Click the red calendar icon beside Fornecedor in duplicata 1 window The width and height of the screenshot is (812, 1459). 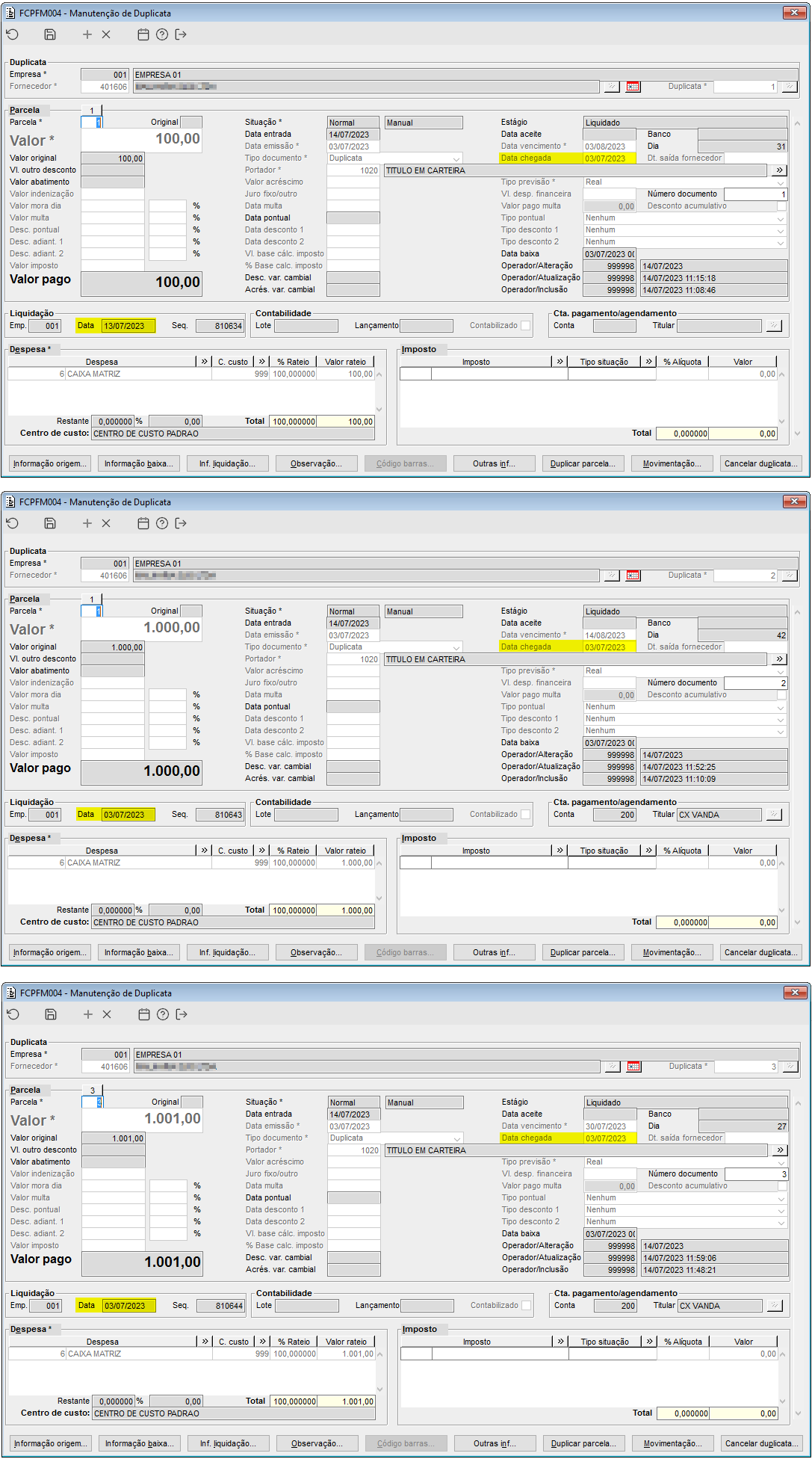[x=633, y=87]
